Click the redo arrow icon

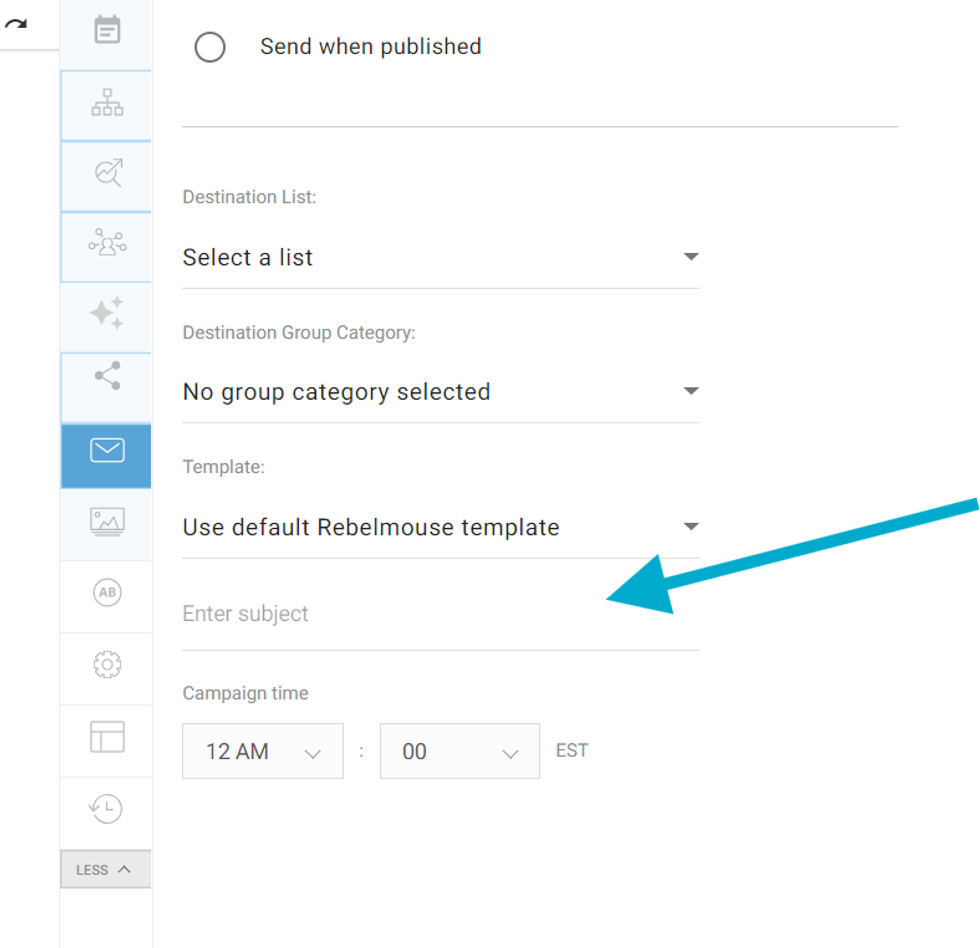[16, 24]
